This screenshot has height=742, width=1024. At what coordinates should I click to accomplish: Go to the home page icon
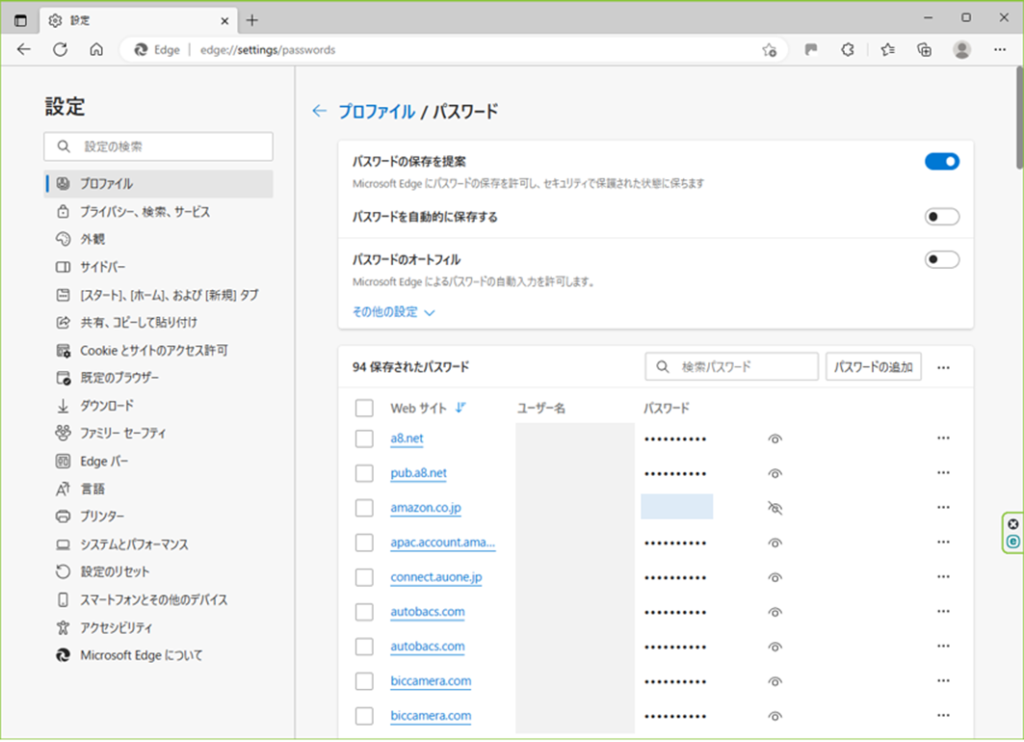pyautogui.click(x=97, y=50)
